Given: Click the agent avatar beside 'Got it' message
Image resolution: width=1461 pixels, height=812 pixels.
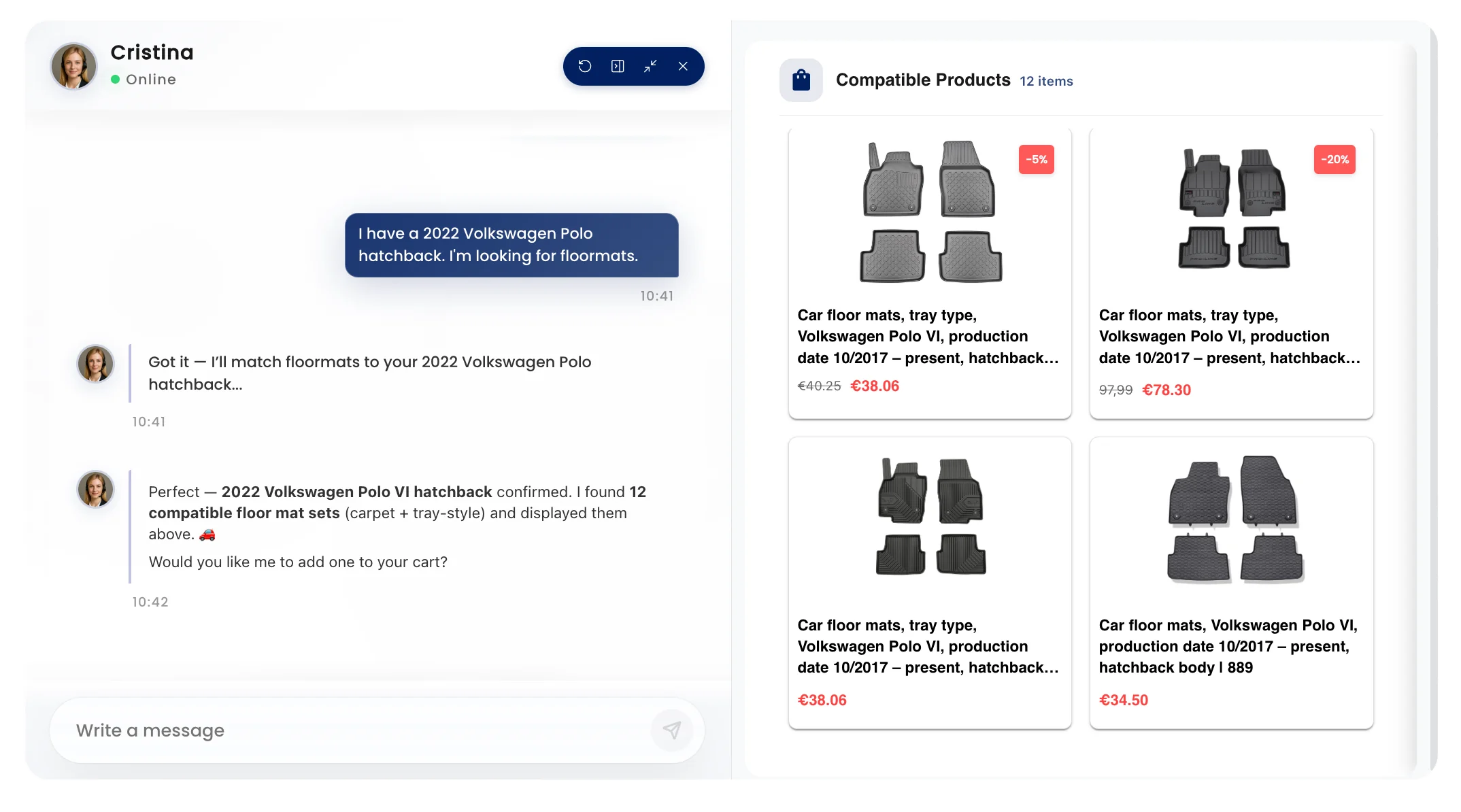Looking at the screenshot, I should (95, 364).
